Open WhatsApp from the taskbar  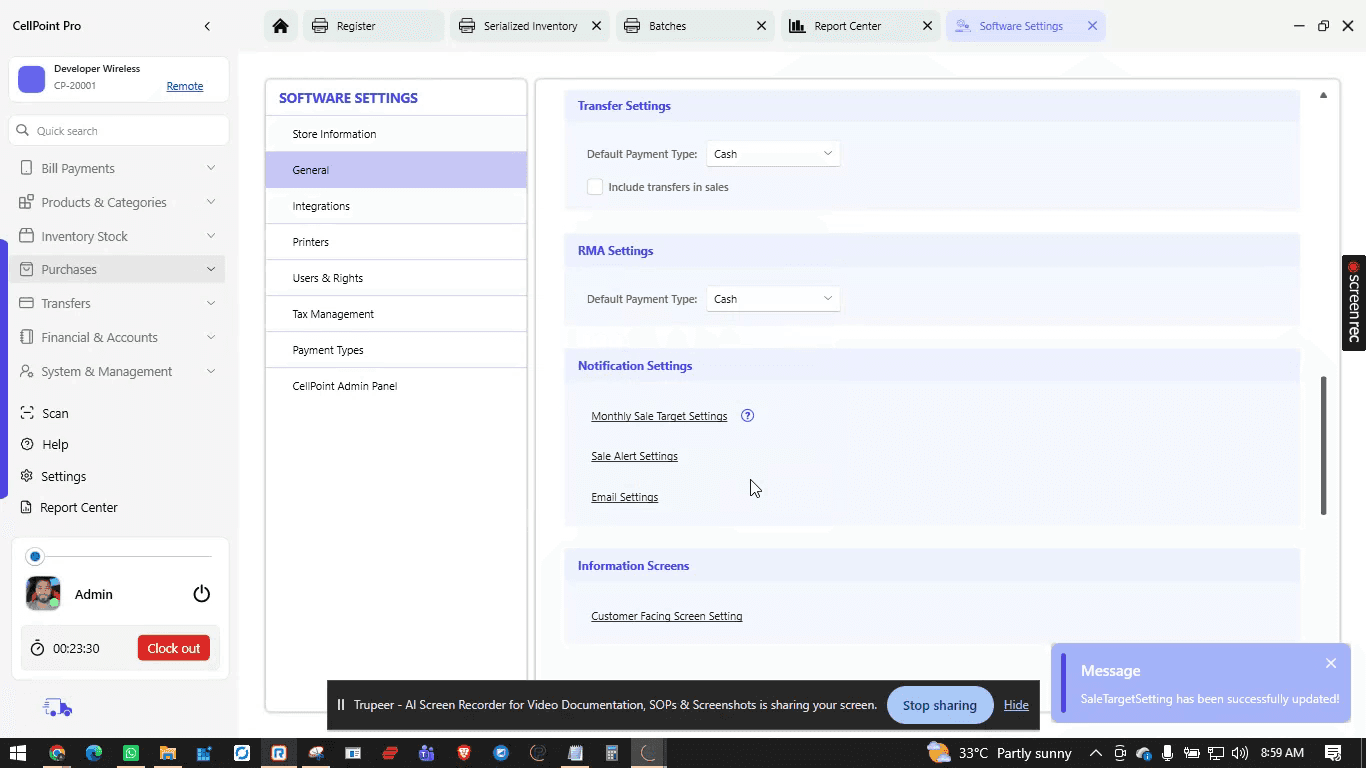point(131,753)
